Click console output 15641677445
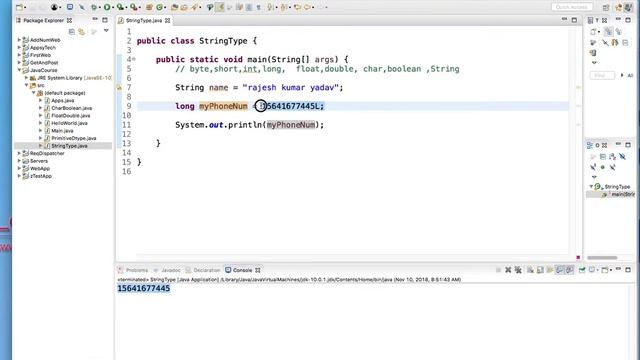The height and width of the screenshot is (360, 640). 144,289
